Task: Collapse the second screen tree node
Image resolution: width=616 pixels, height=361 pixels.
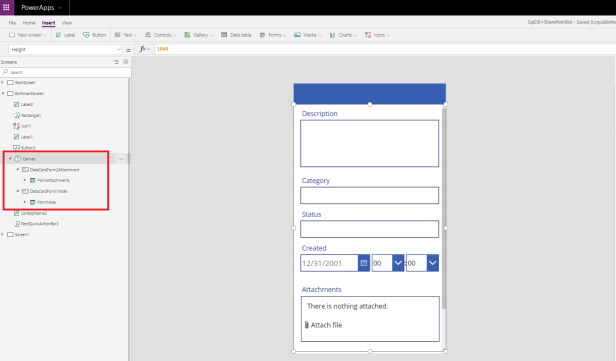Action: 3,93
